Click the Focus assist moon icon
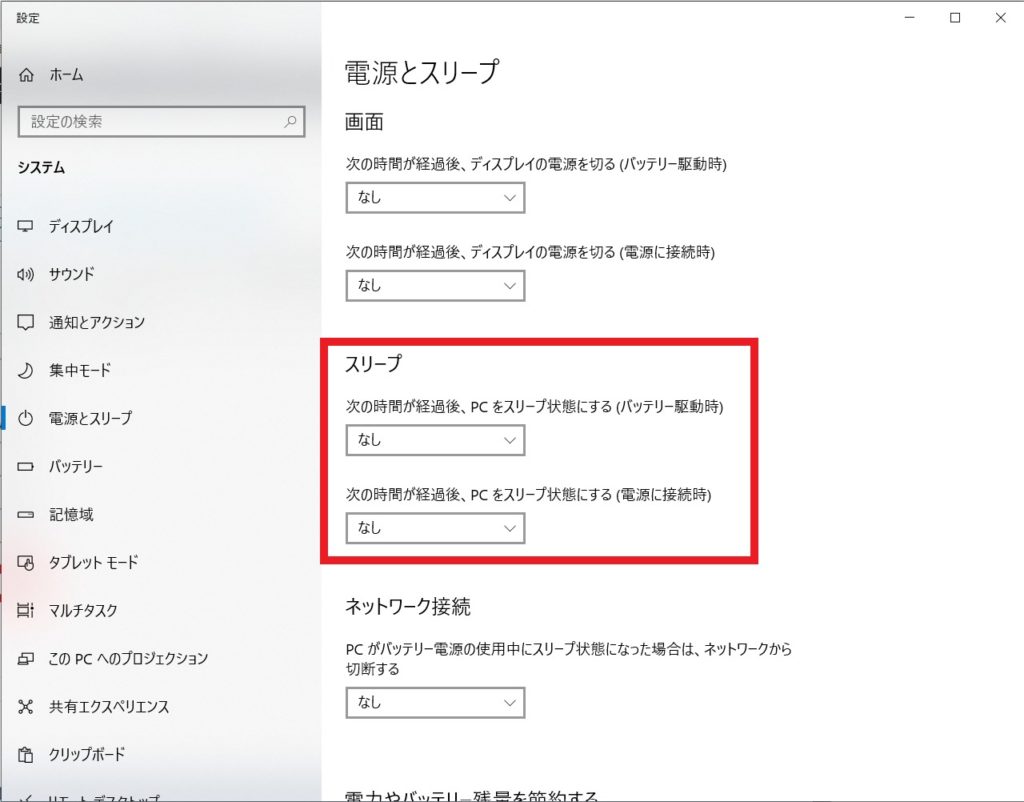The width and height of the screenshot is (1024, 802). [x=27, y=371]
